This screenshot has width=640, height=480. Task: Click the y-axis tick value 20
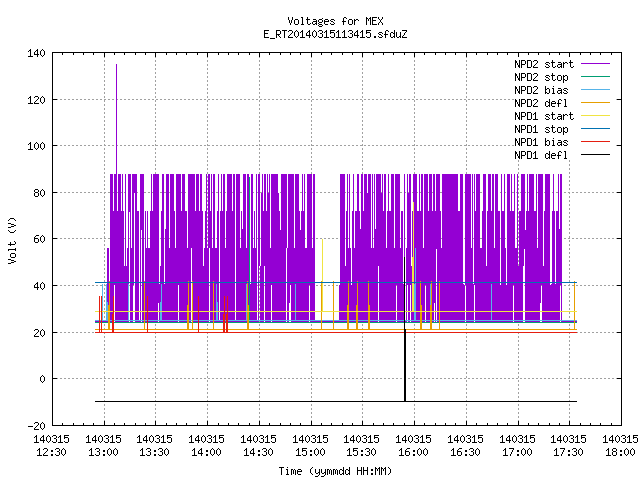(39, 333)
